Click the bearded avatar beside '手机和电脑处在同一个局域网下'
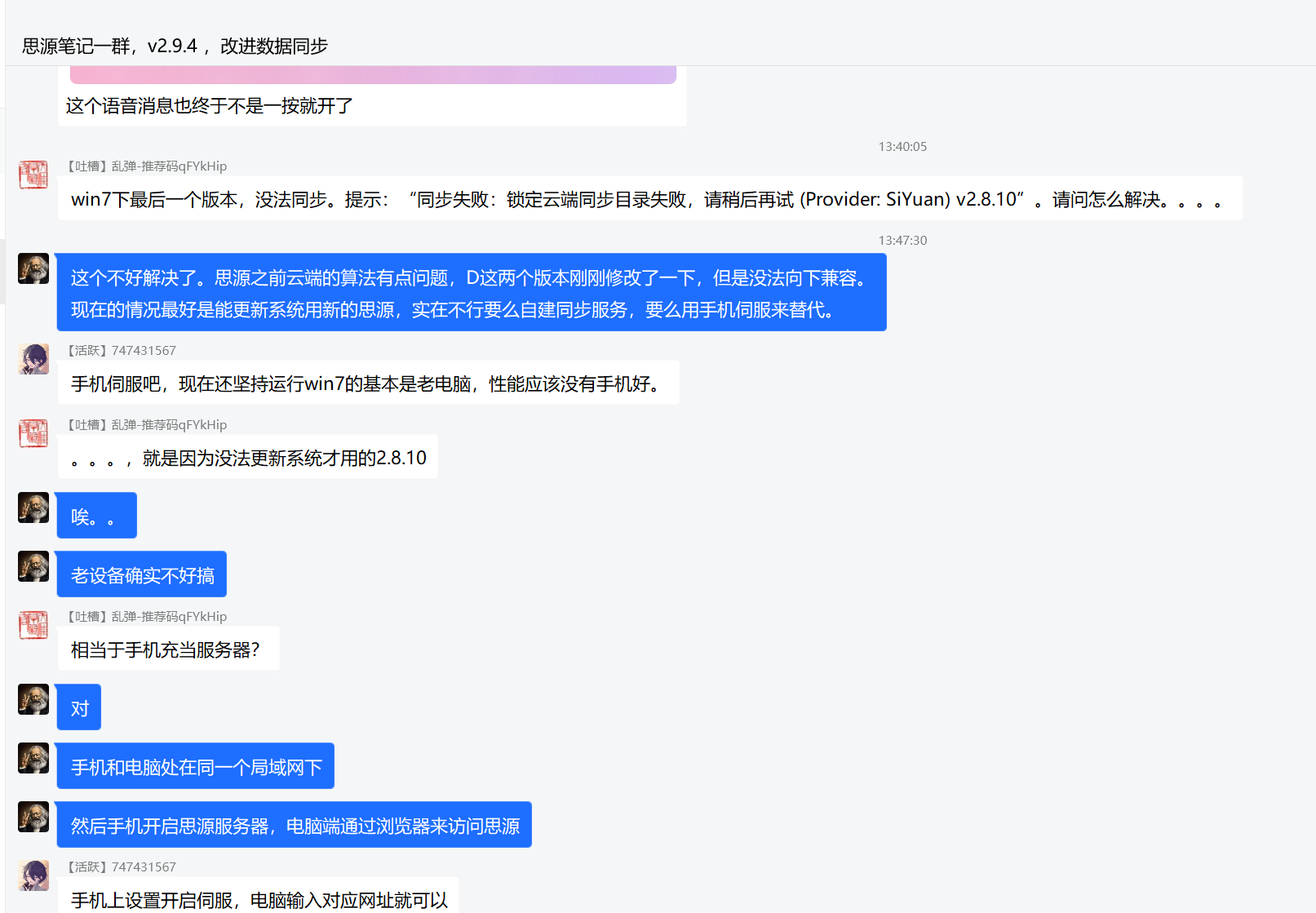1316x913 pixels. click(33, 758)
